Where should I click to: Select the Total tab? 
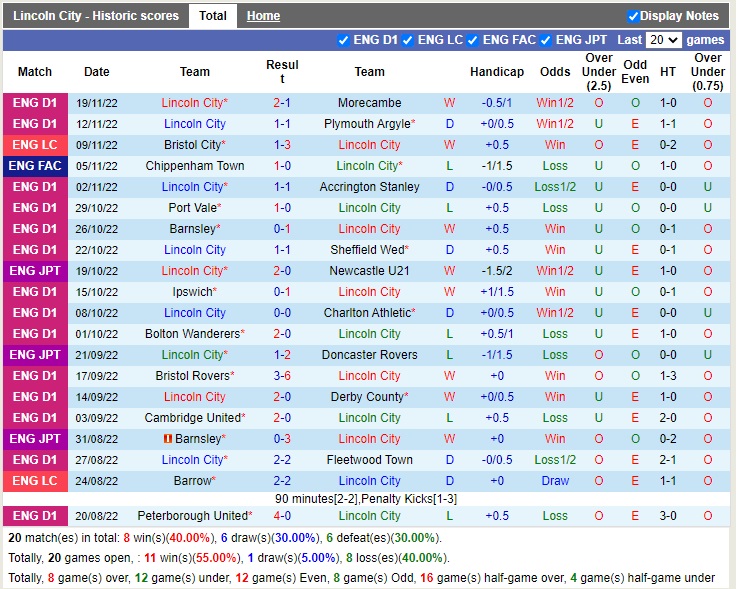pos(212,16)
